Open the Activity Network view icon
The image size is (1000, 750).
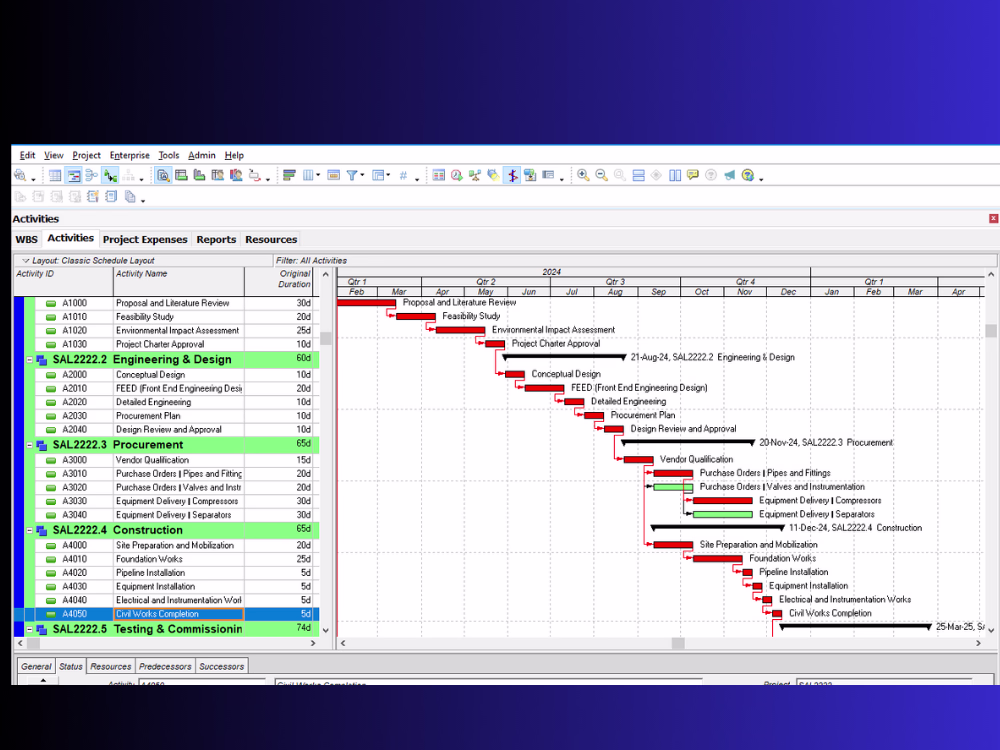click(x=91, y=175)
